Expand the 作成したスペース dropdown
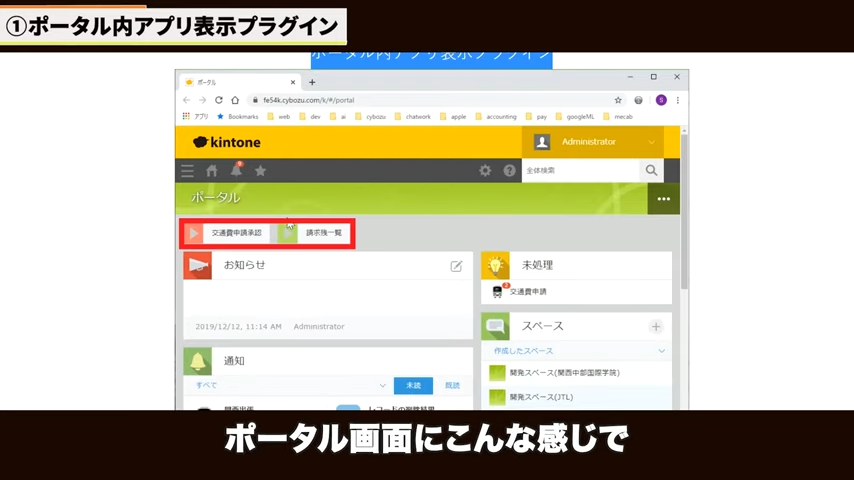Viewport: 854px width, 480px height. click(578, 351)
